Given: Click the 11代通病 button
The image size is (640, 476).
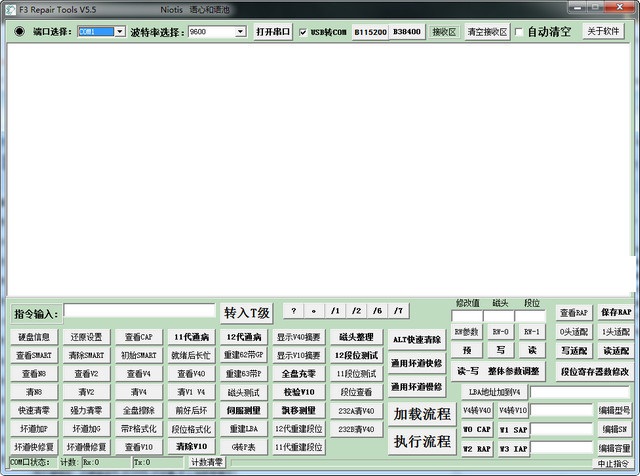Looking at the screenshot, I should (191, 337).
